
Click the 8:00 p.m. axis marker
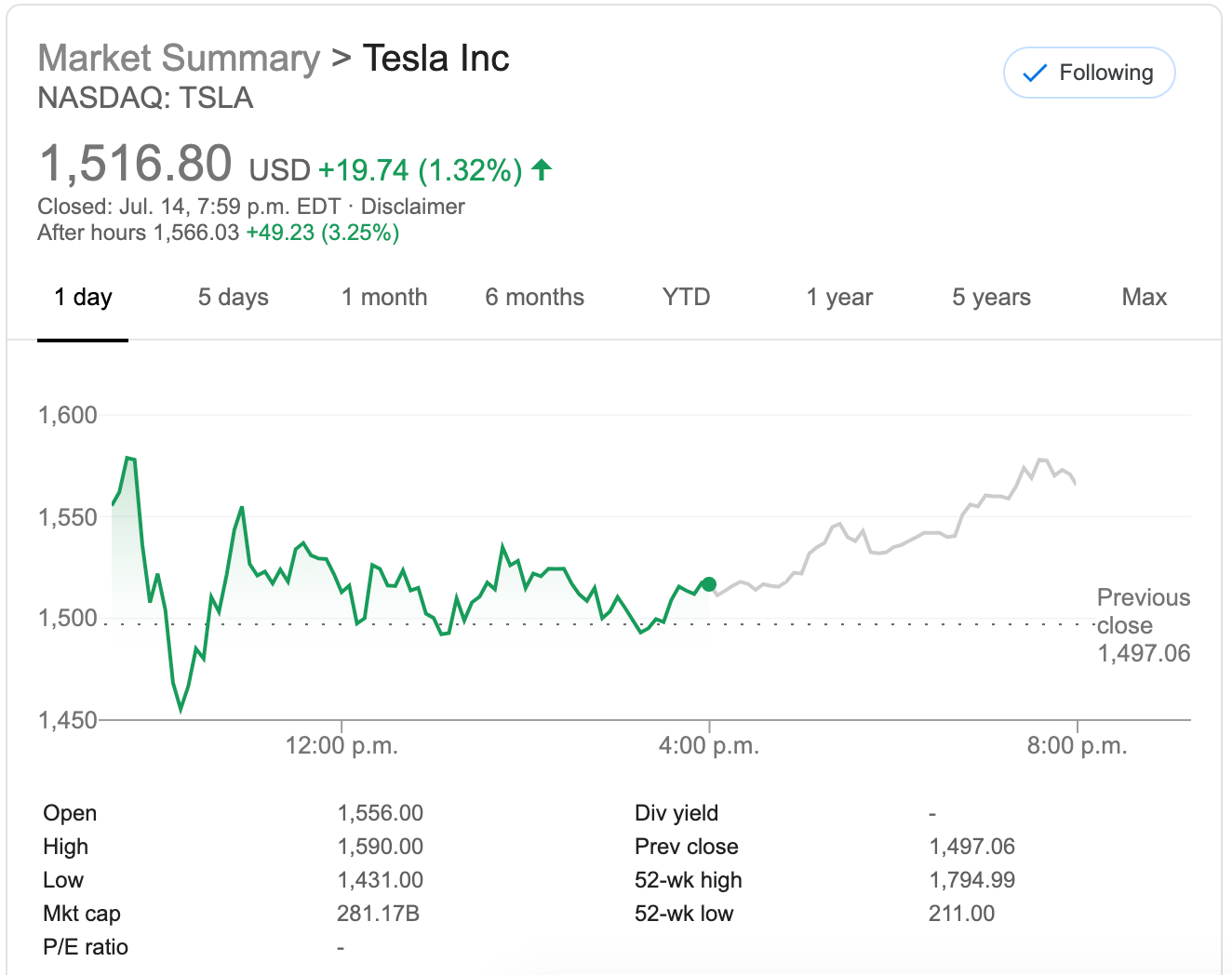(1077, 745)
